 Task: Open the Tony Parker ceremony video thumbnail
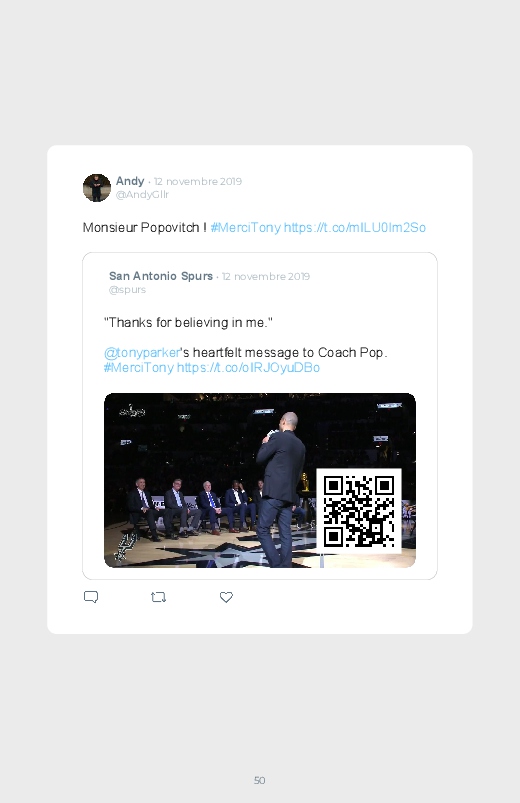tap(260, 480)
